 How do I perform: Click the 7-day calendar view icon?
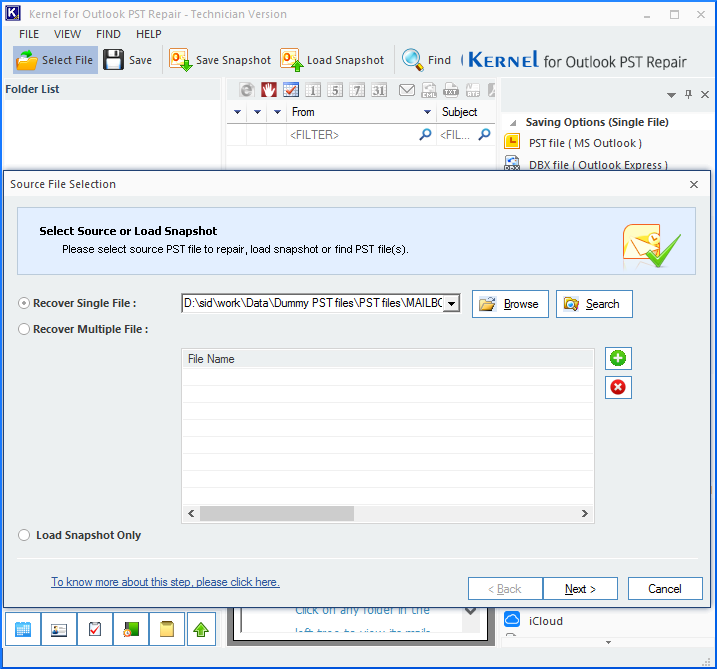(x=357, y=90)
